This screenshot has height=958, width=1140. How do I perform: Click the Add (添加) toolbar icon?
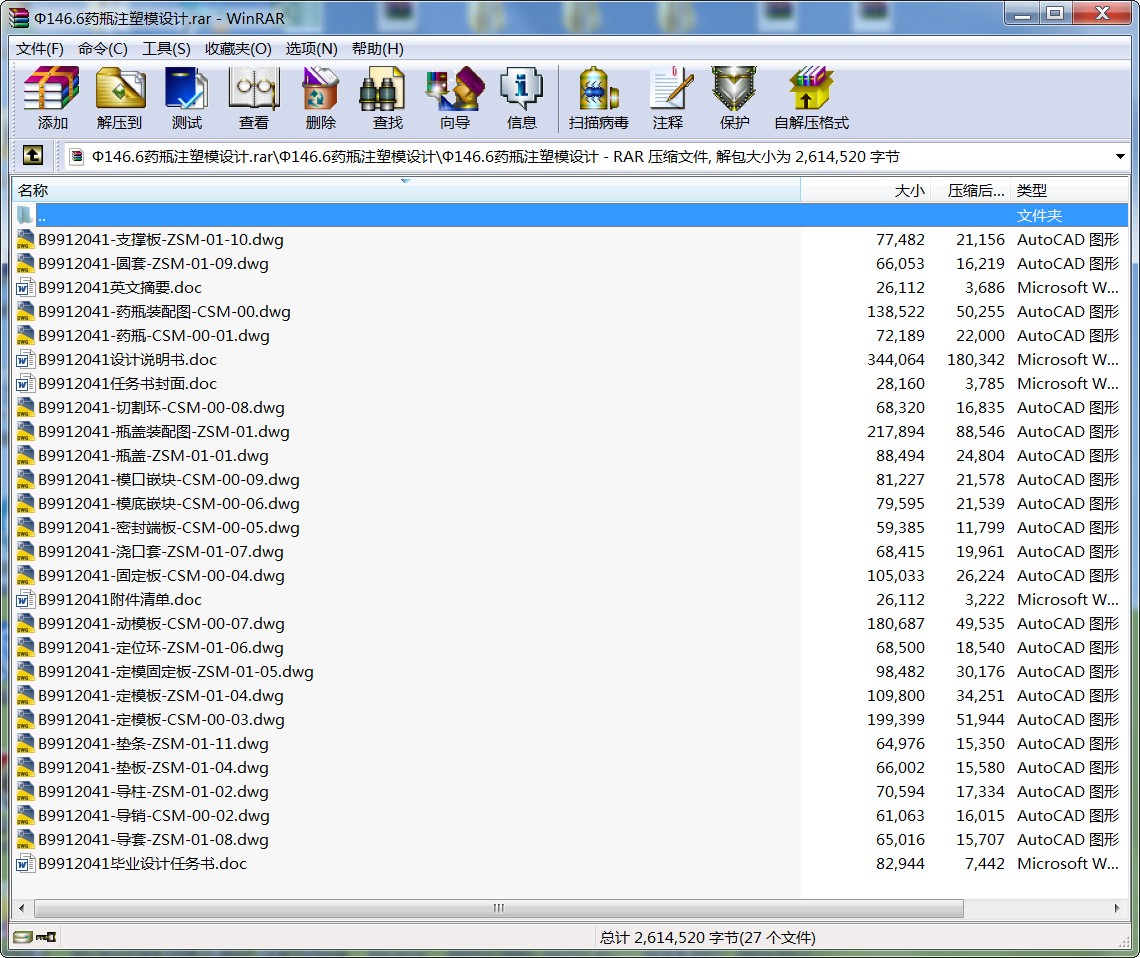52,98
